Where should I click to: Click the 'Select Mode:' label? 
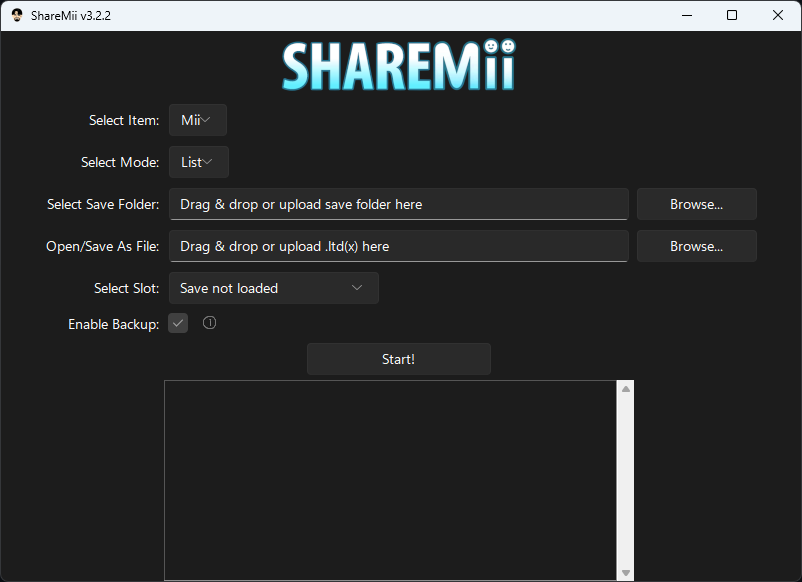pos(120,162)
